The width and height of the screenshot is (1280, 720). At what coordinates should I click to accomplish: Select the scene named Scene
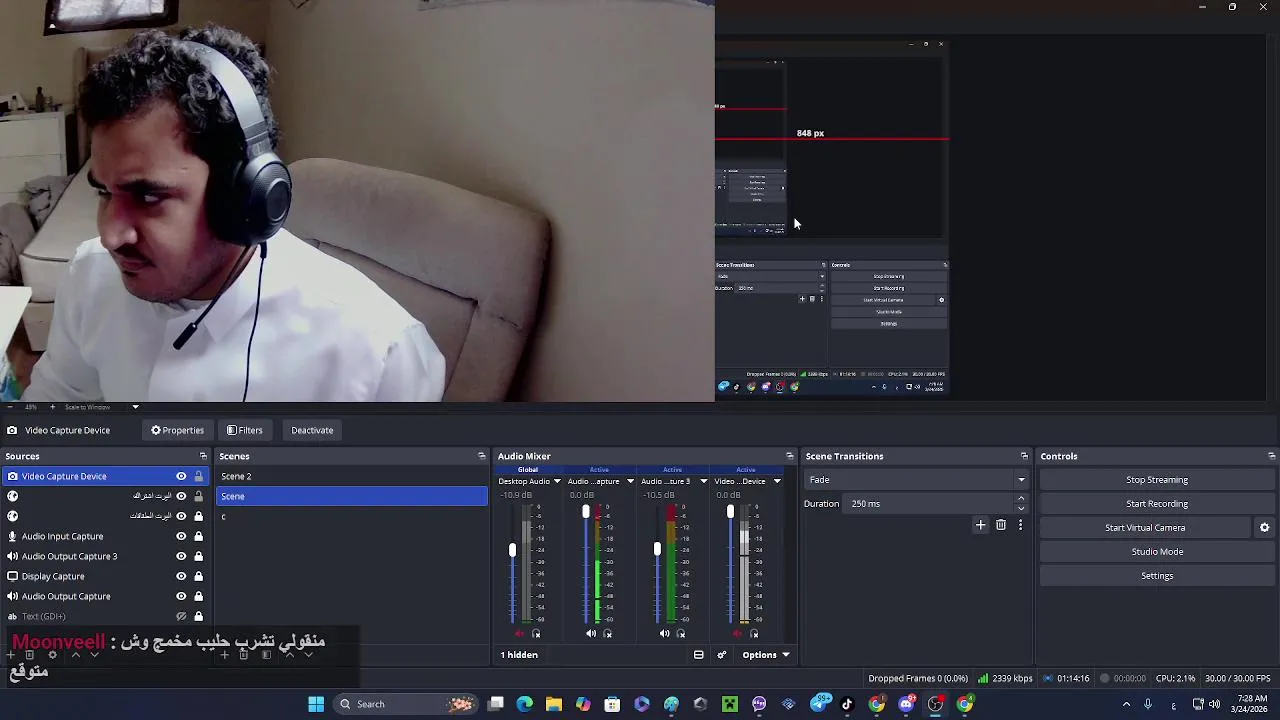(352, 496)
